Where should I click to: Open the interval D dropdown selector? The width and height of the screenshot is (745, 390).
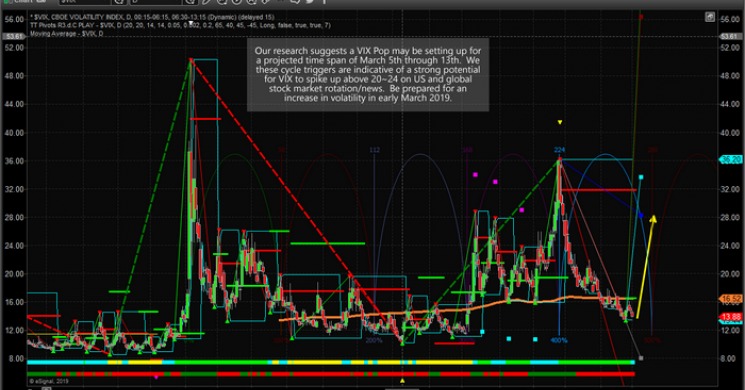(x=189, y=2)
